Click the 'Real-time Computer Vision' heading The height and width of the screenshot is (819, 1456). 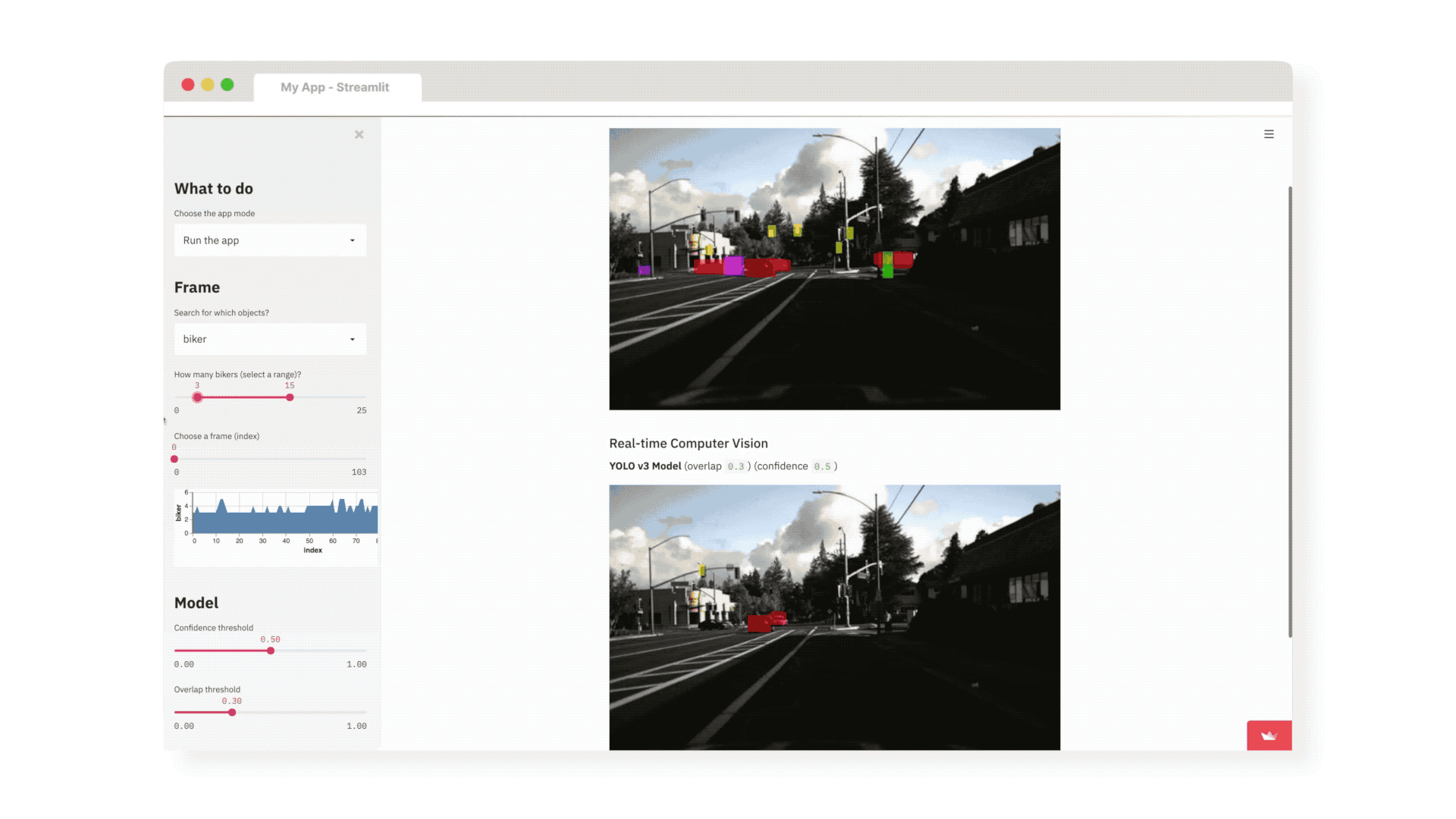688,444
